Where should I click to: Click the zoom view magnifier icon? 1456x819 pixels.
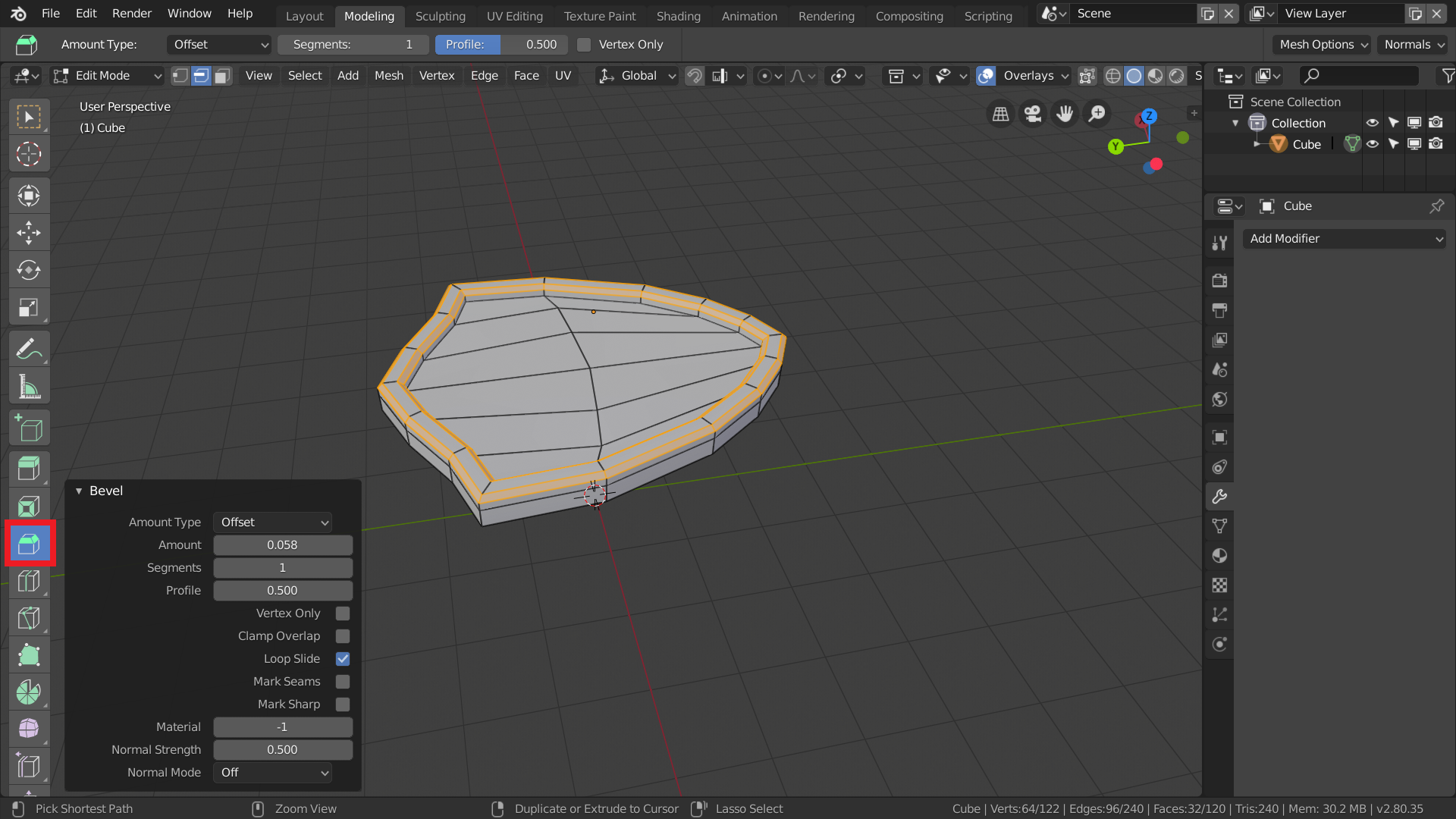pos(1097,114)
